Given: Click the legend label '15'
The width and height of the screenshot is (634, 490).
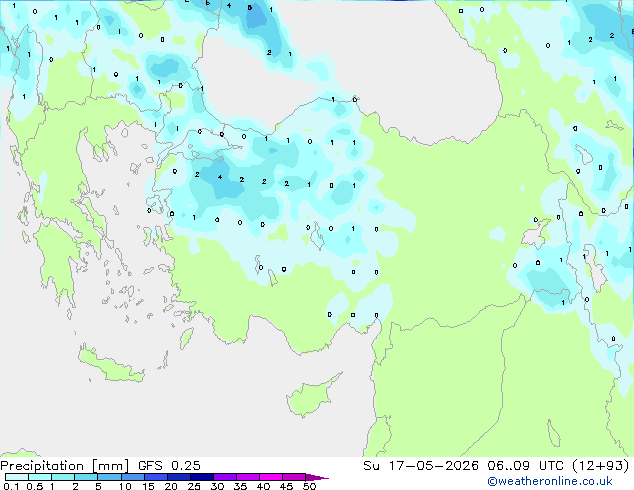Looking at the screenshot, I should 148,486.
